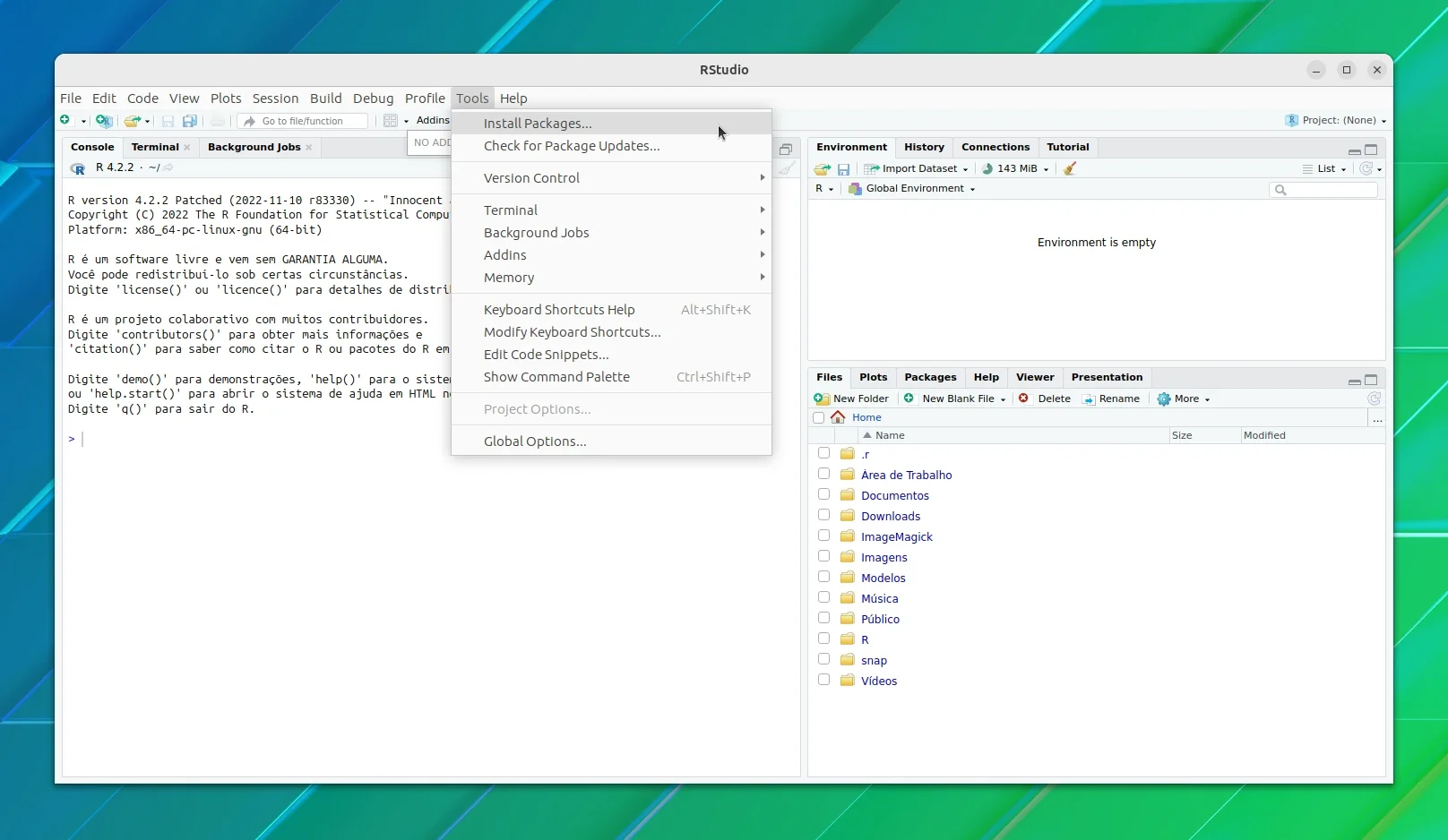The width and height of the screenshot is (1448, 840).
Task: Expand the Background Jobs submenu
Action: click(x=611, y=233)
